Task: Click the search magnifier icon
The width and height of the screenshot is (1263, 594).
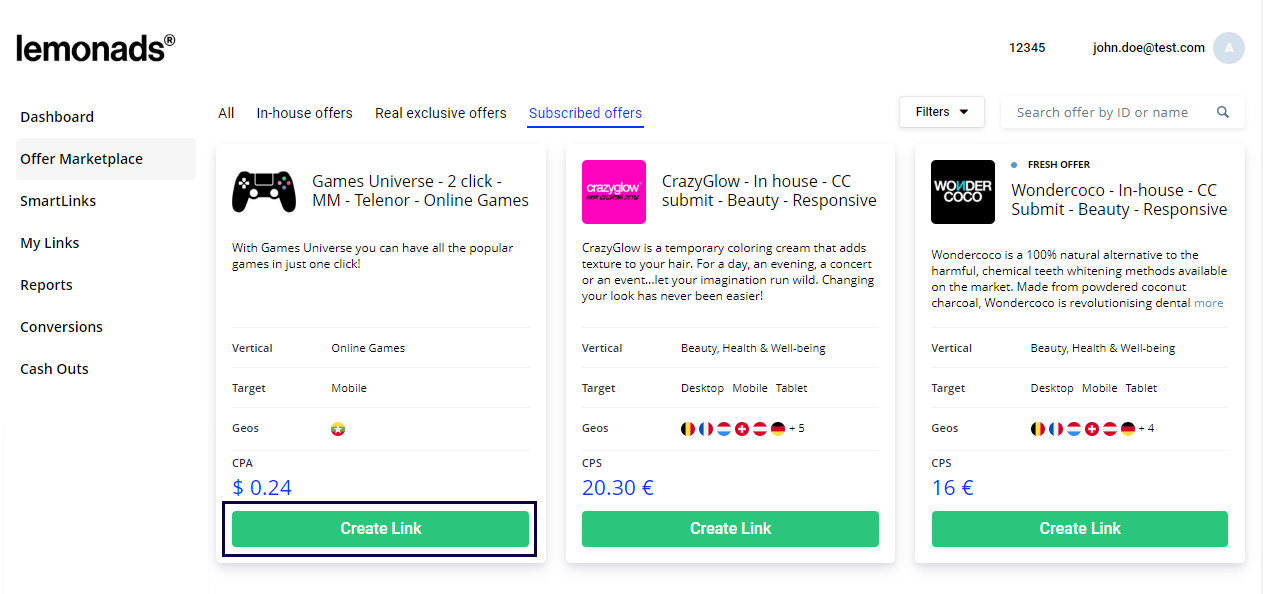Action: (x=1223, y=112)
